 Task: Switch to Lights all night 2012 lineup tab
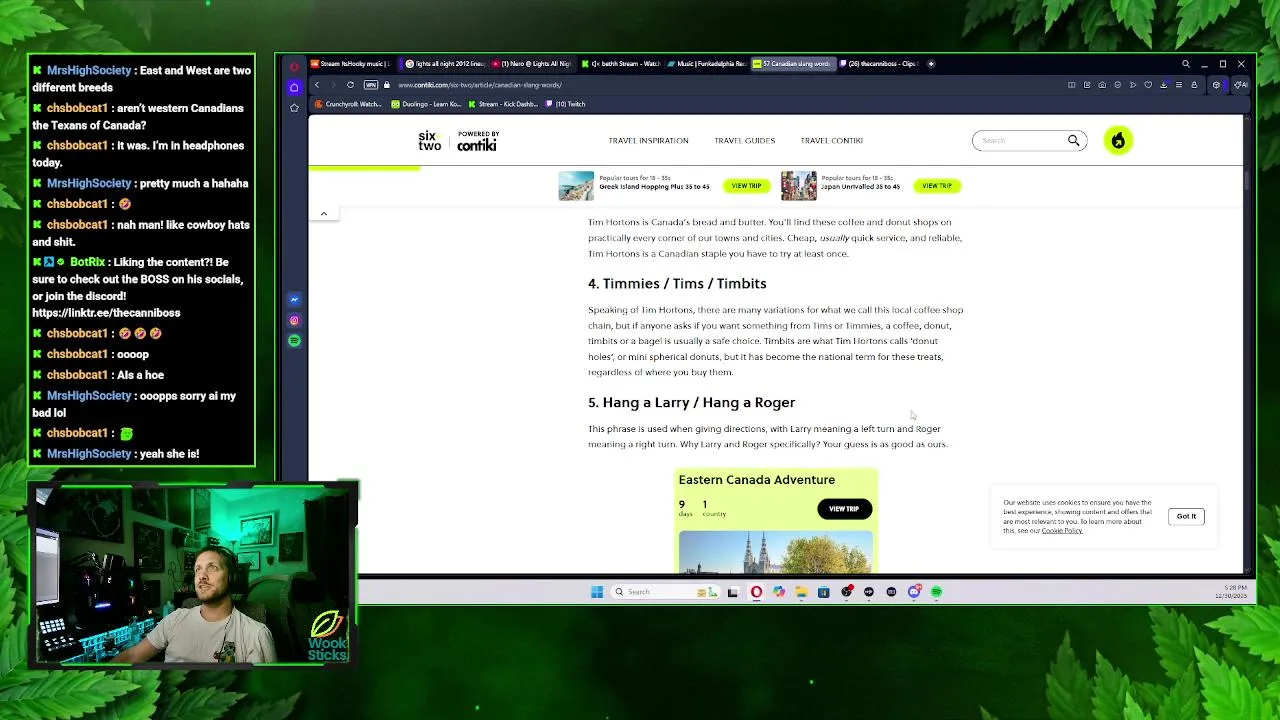click(444, 64)
